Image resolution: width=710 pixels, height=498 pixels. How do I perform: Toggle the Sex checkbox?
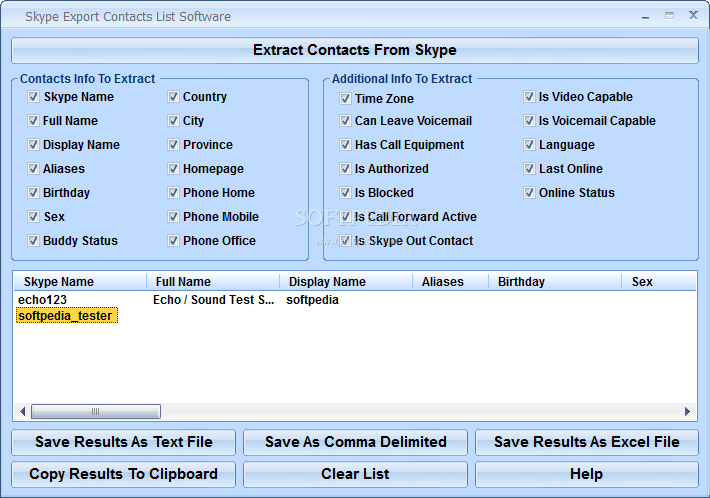[33, 216]
